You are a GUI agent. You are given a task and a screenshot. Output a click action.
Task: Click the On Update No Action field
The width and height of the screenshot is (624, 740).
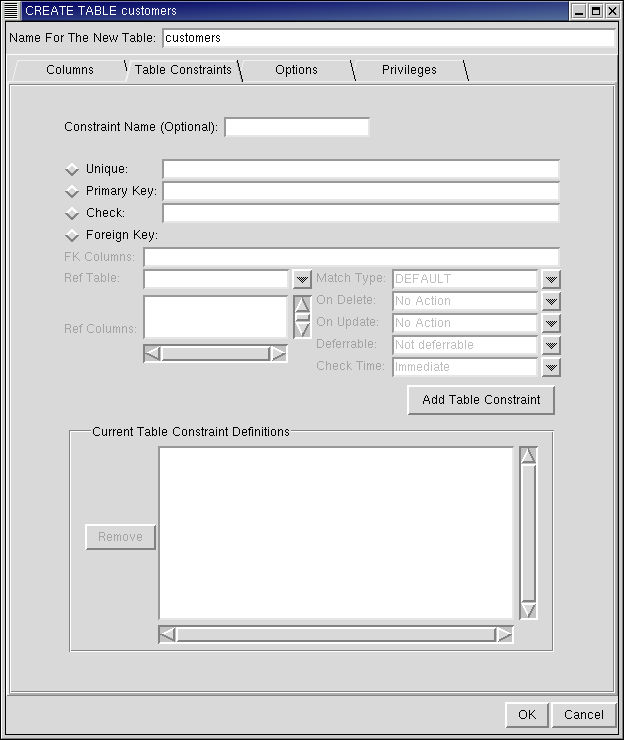pyautogui.click(x=465, y=323)
